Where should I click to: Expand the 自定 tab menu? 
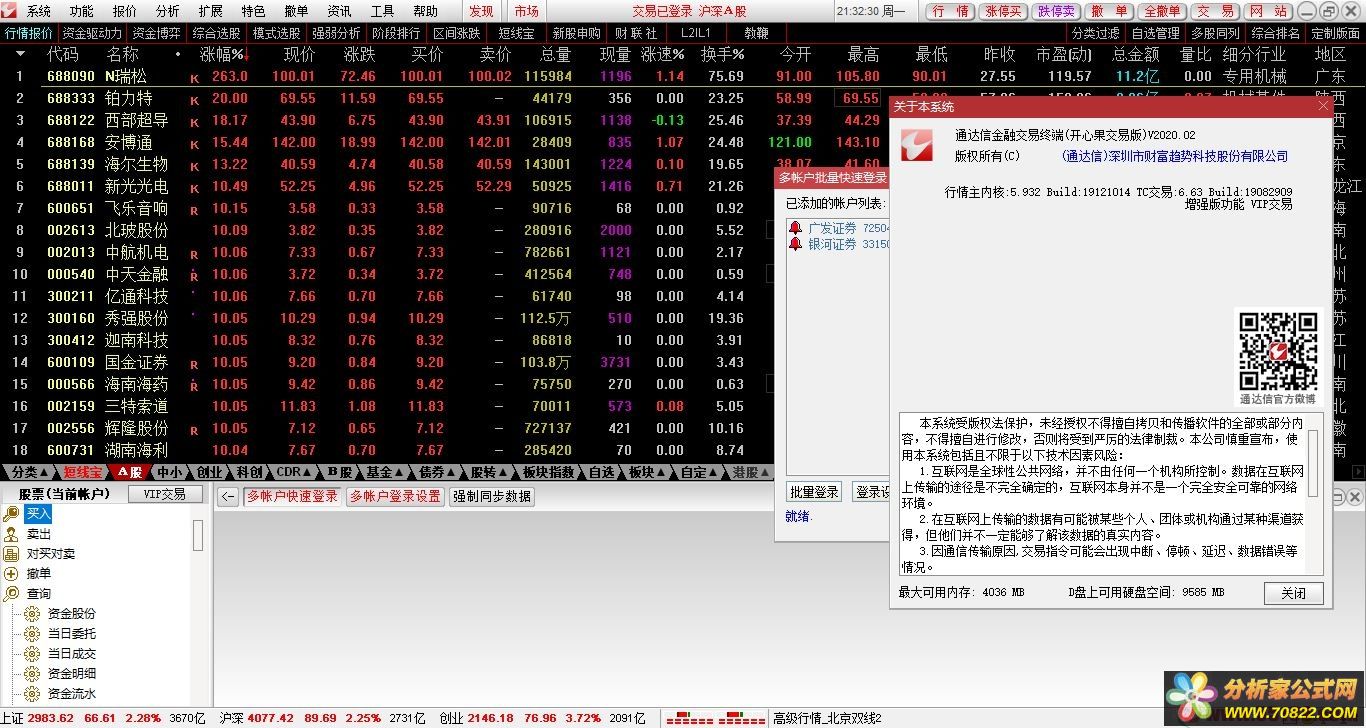coord(698,472)
